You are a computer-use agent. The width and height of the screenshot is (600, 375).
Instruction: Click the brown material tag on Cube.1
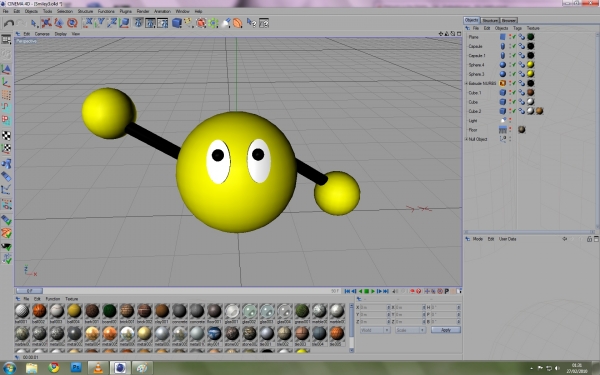coord(530,93)
